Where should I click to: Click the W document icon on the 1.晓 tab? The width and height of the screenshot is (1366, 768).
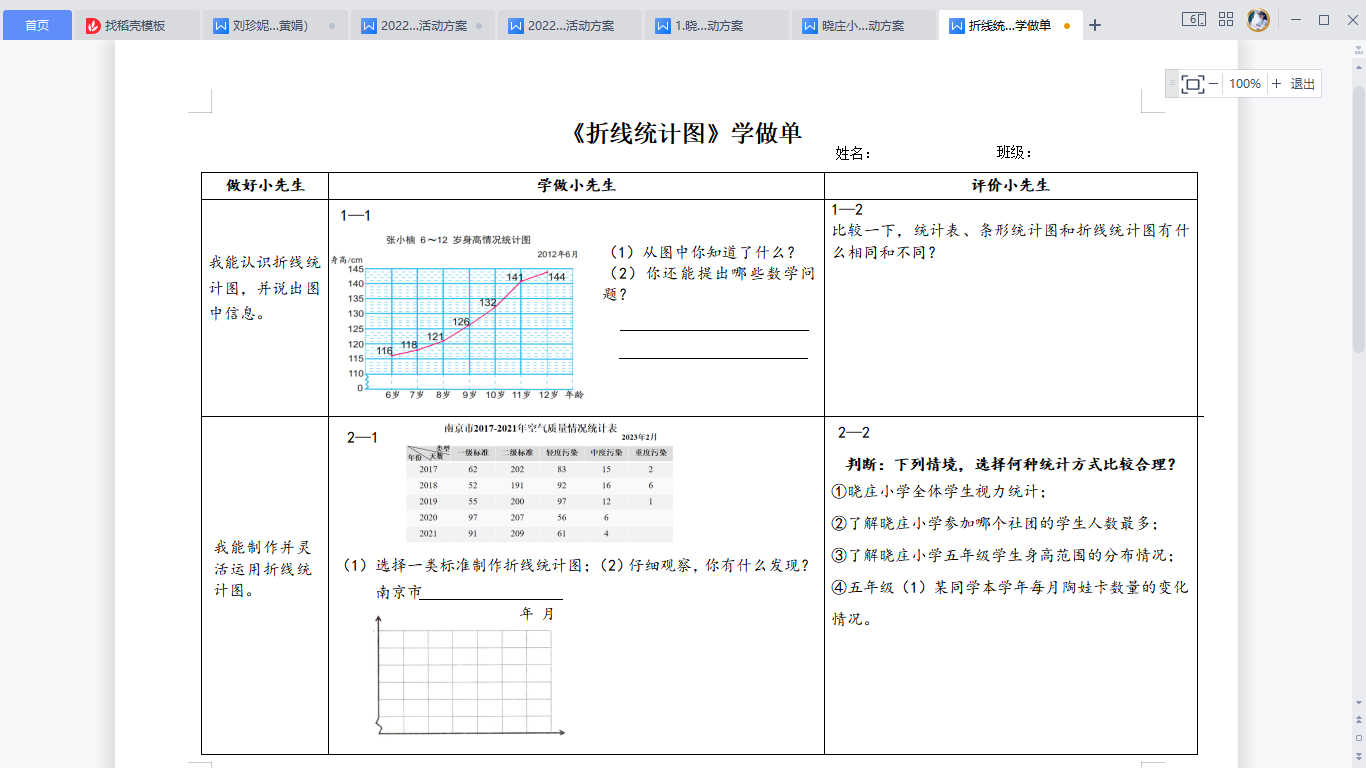click(663, 26)
